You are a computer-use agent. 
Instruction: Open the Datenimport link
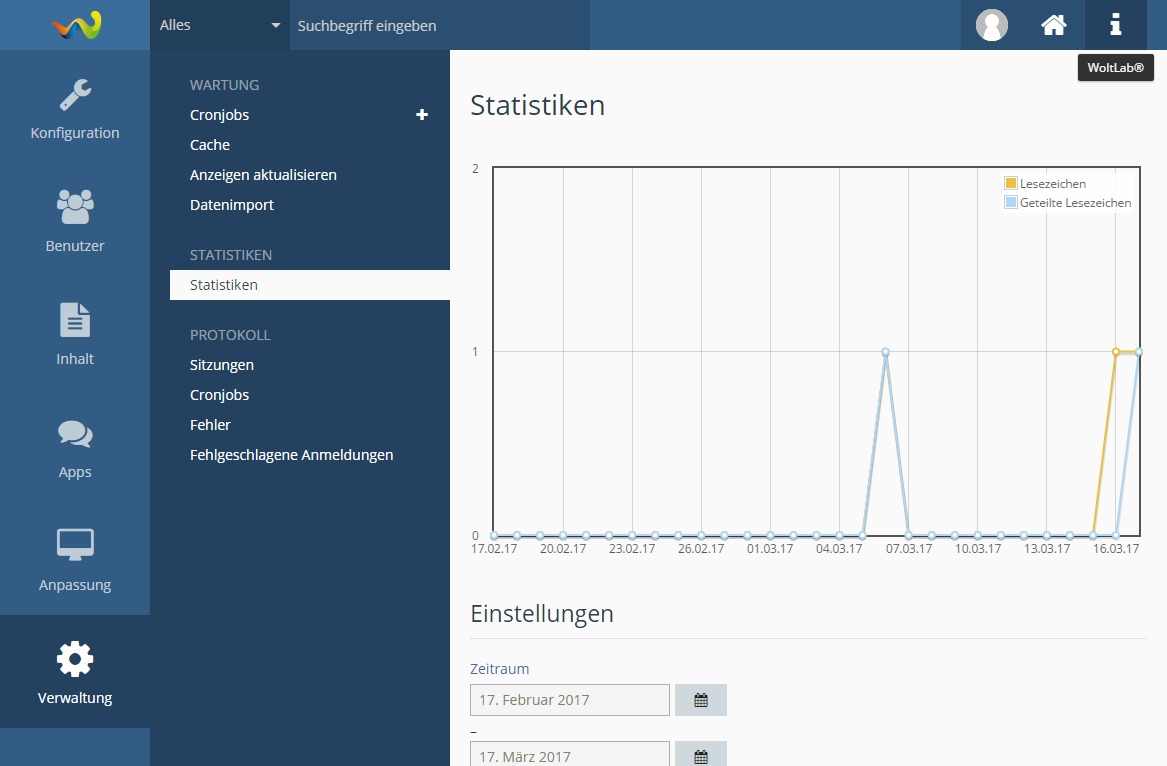231,205
